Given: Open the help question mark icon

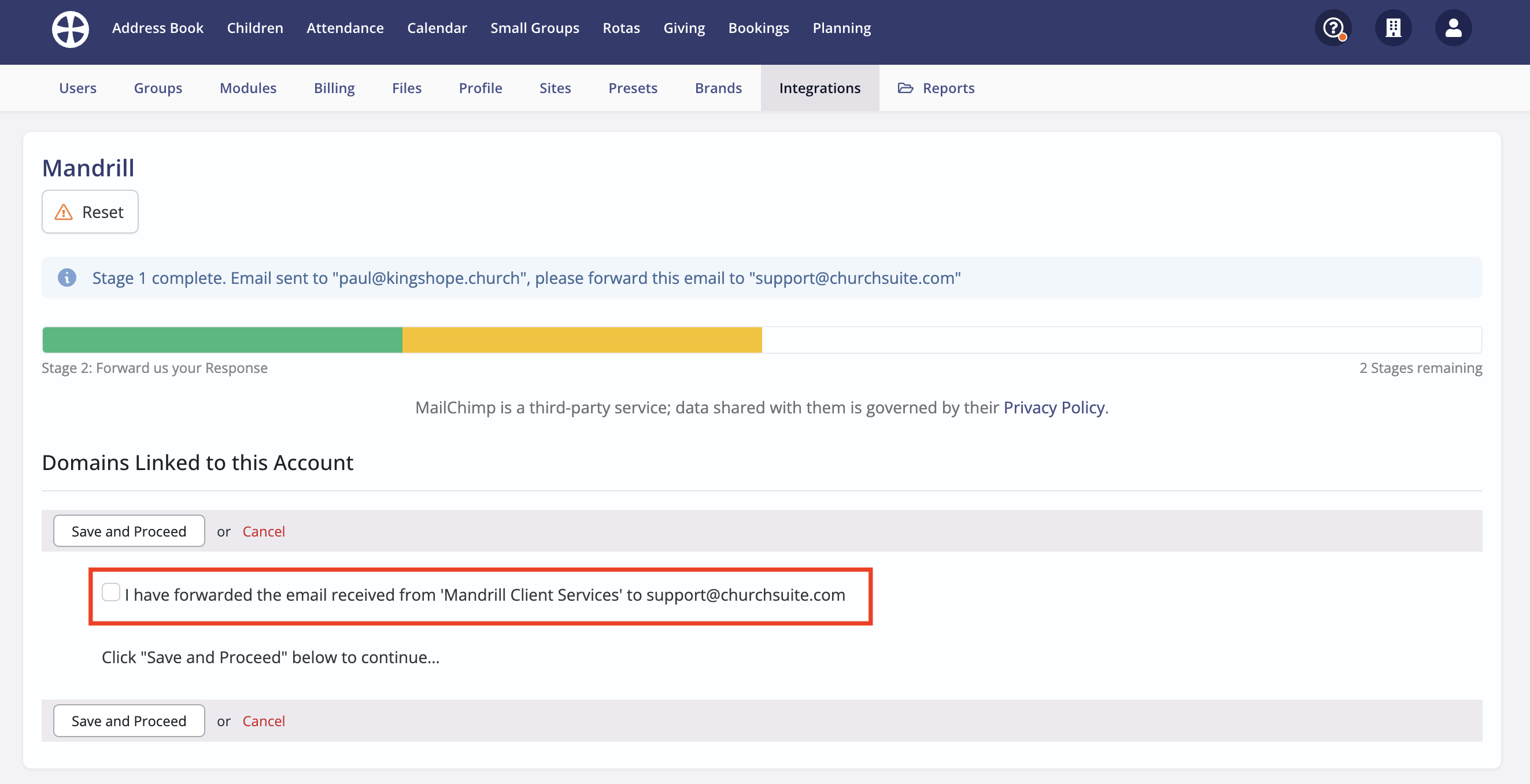Looking at the screenshot, I should click(1333, 28).
